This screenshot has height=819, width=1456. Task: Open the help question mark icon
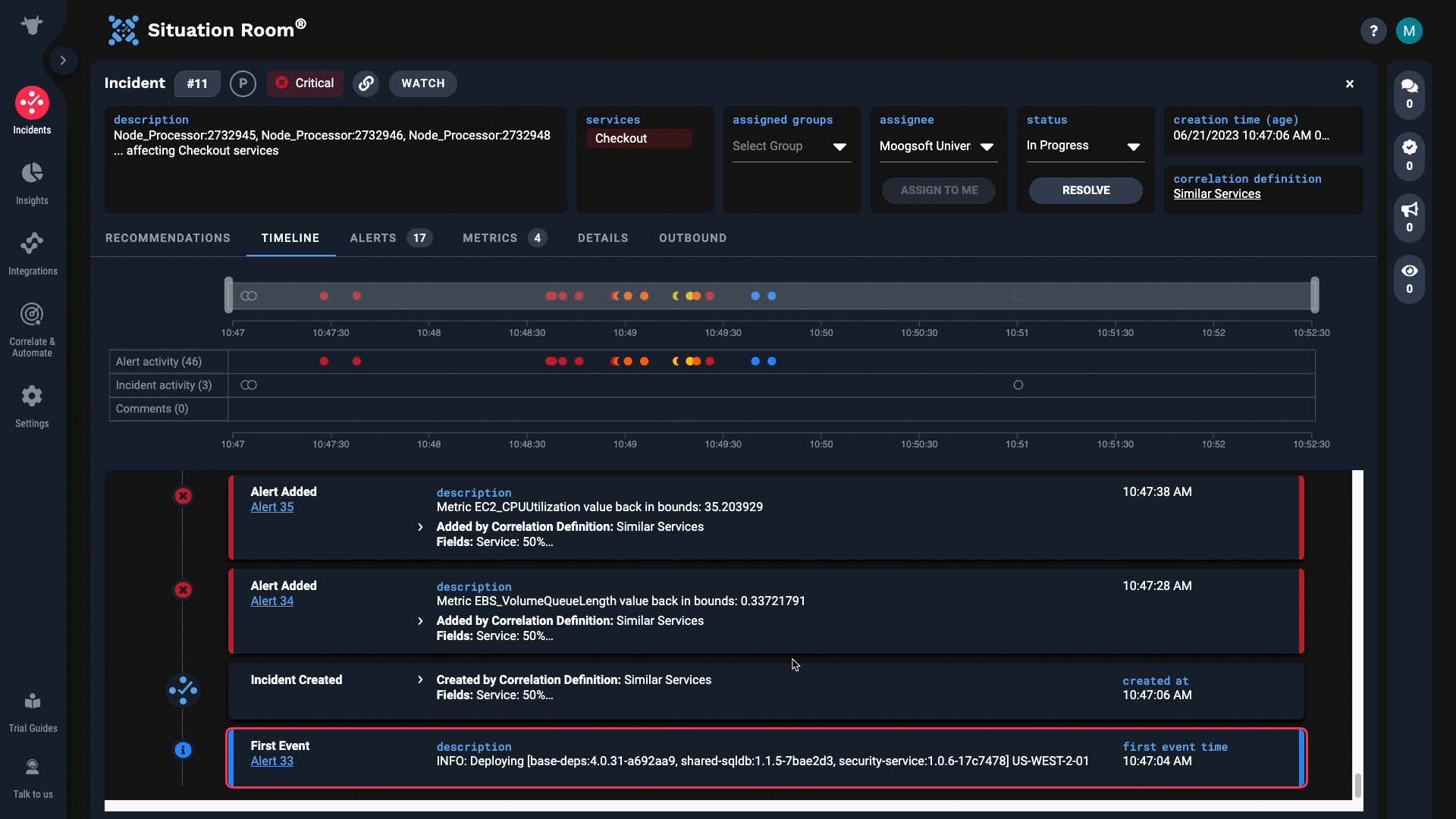point(1373,31)
